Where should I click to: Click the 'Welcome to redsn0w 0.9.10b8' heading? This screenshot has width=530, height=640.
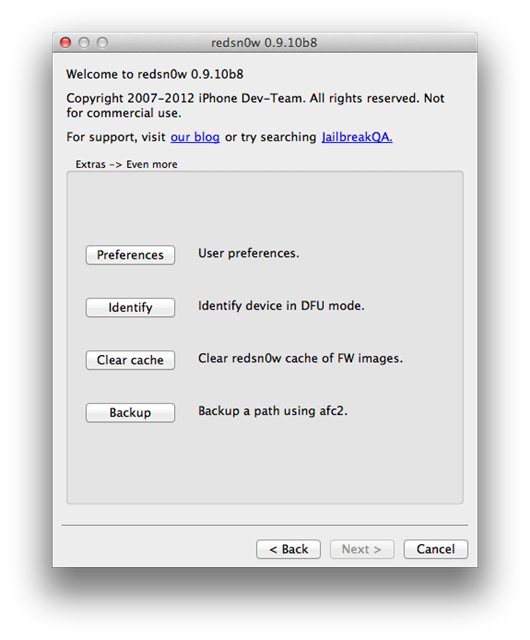(155, 74)
